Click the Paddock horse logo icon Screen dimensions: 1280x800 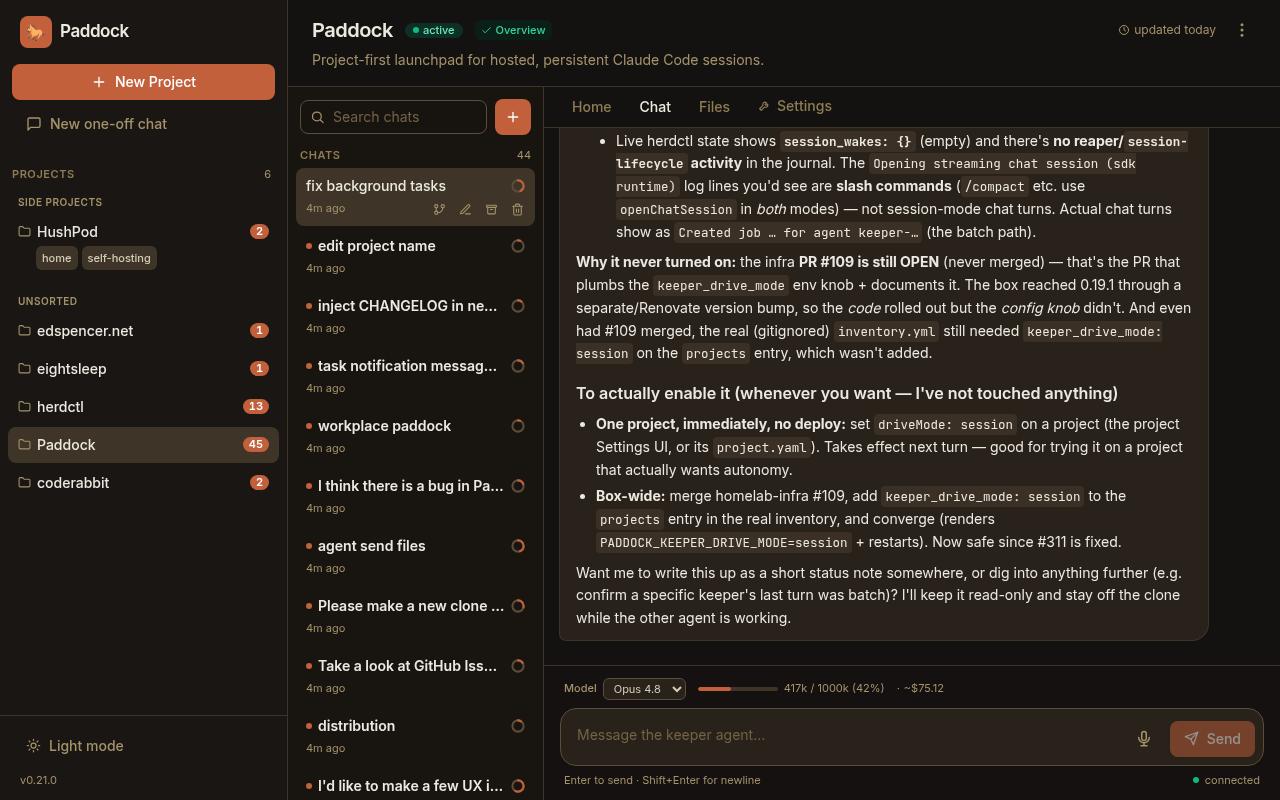click(x=36, y=32)
